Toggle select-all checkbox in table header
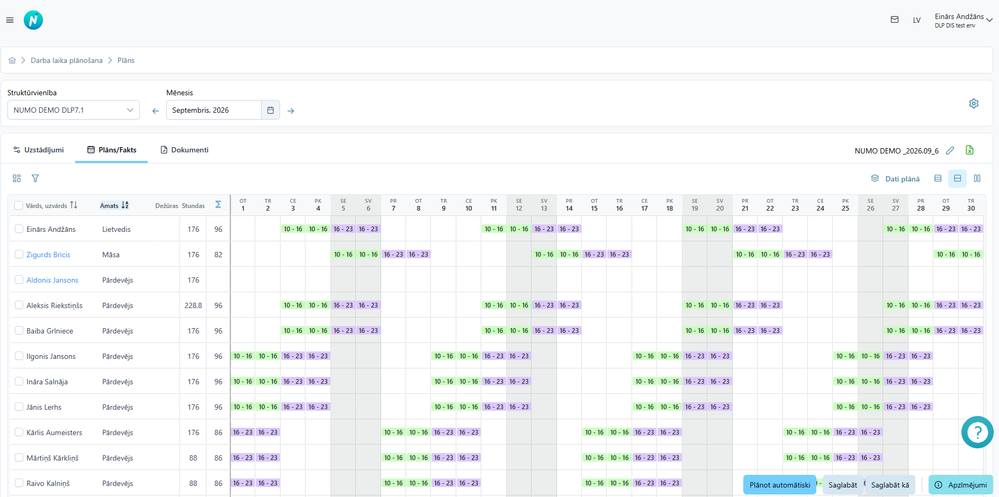999x497 pixels. [x=18, y=205]
